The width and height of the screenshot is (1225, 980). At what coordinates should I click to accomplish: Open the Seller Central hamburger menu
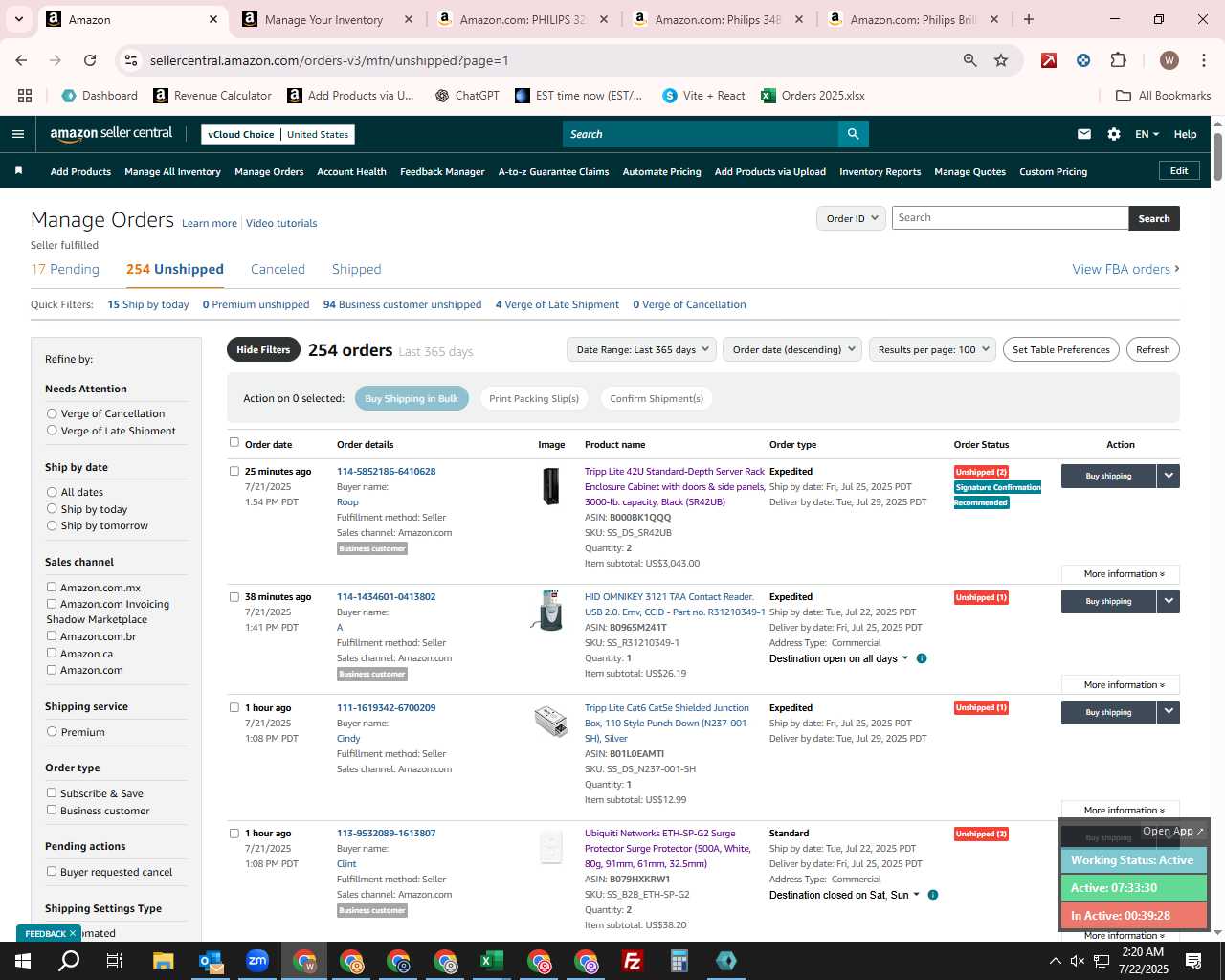(17, 134)
